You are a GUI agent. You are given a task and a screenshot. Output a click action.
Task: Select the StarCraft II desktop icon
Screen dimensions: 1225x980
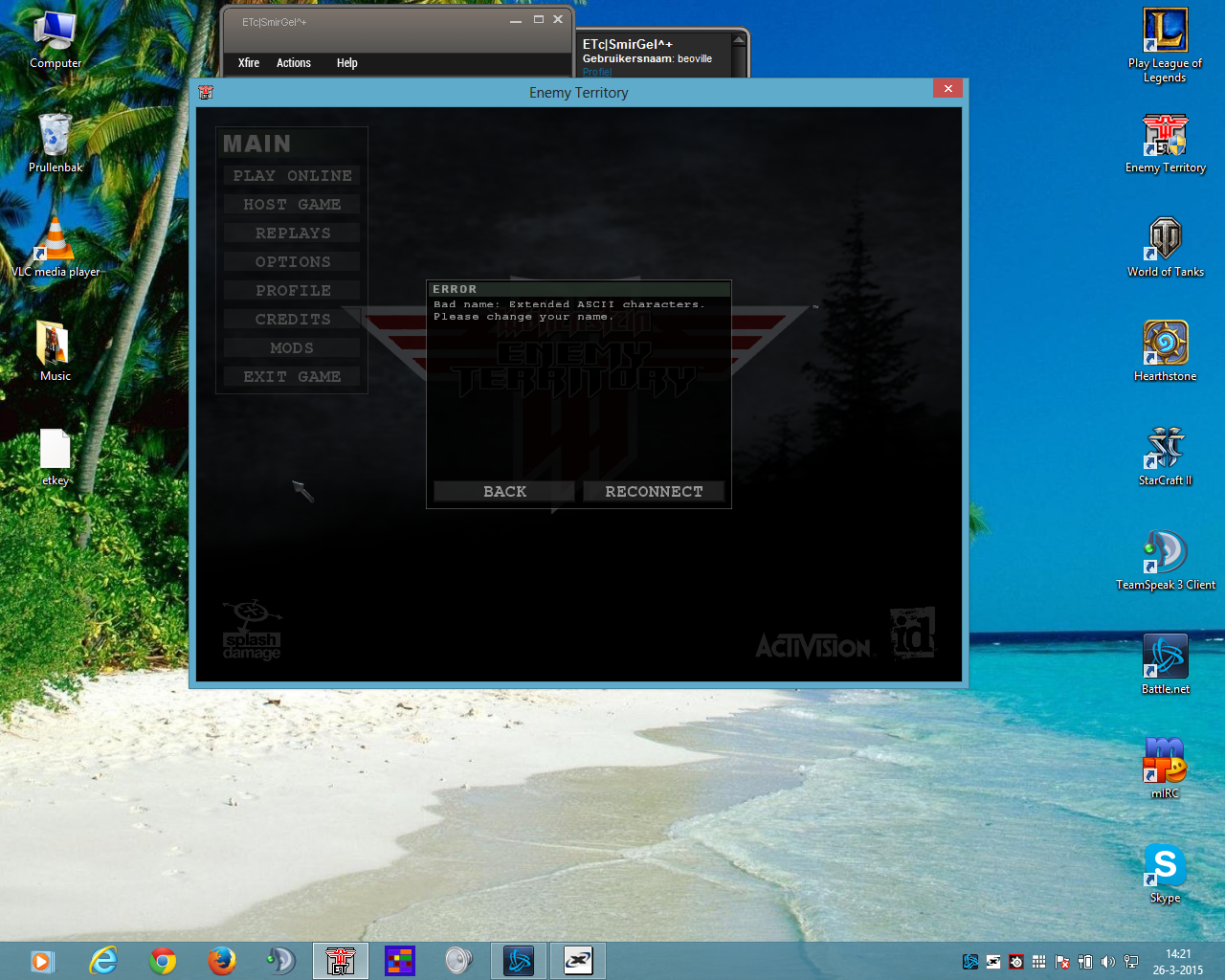click(1165, 449)
